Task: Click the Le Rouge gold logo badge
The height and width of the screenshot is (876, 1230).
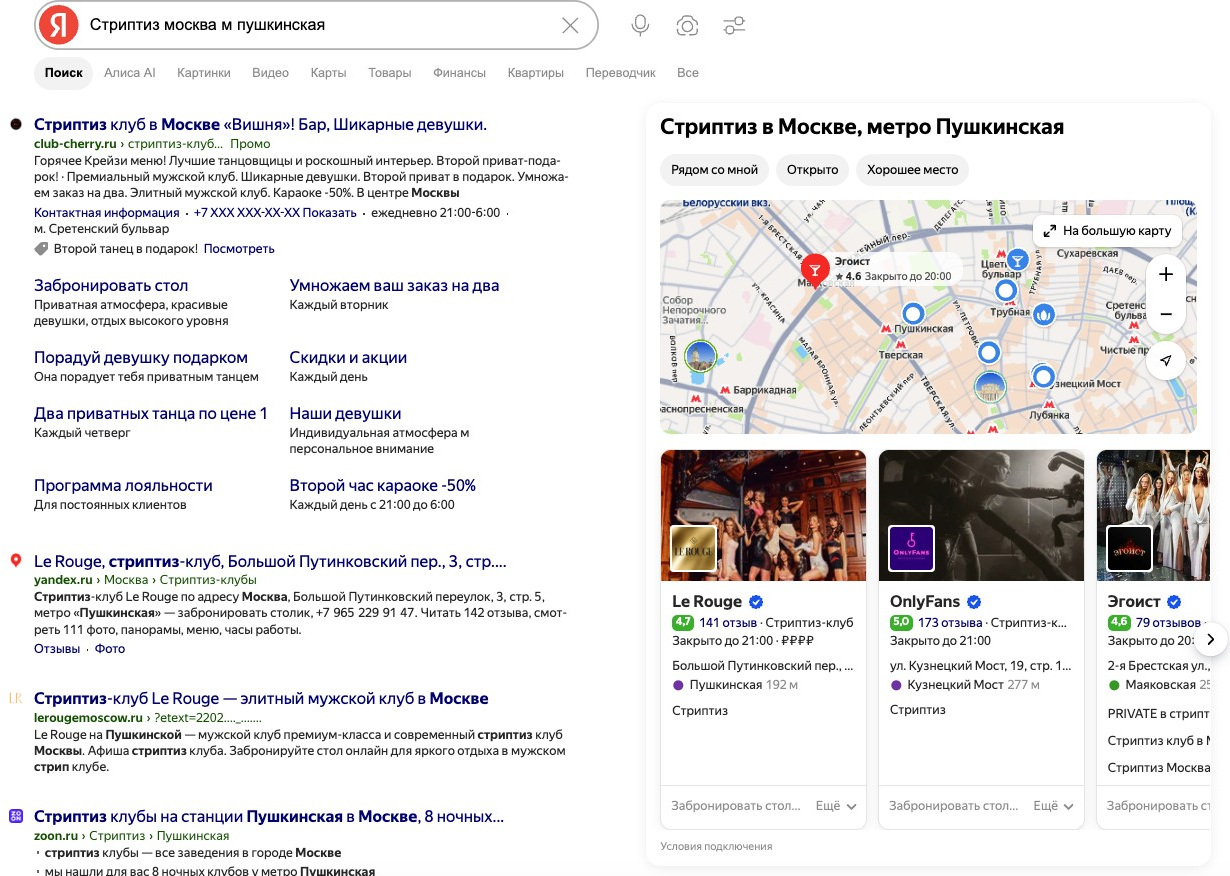Action: [x=693, y=548]
